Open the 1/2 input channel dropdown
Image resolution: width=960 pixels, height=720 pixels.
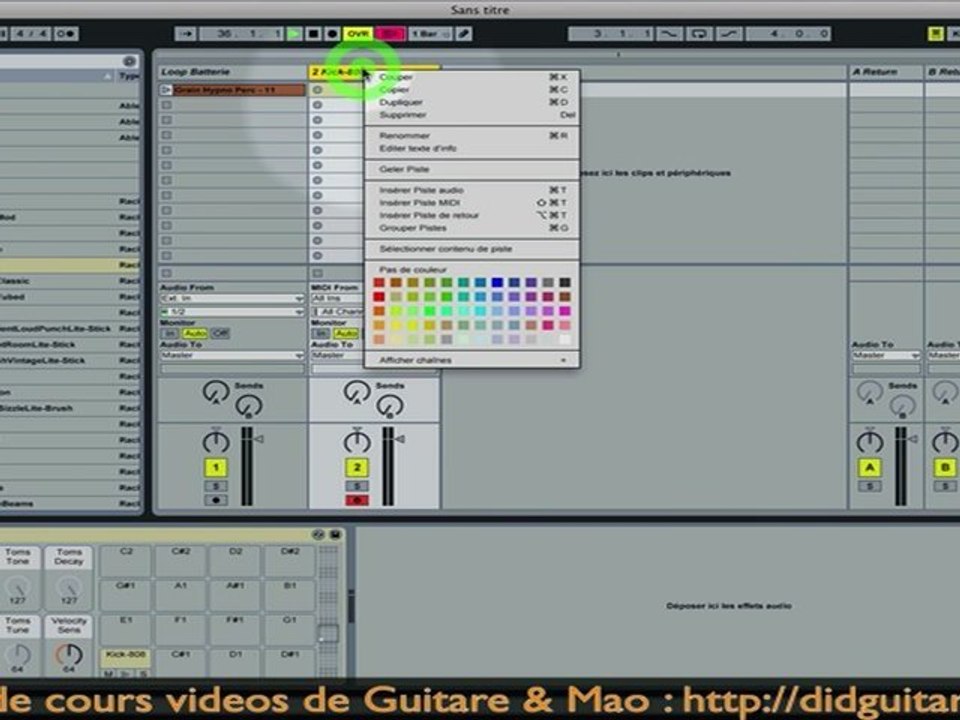click(x=232, y=312)
